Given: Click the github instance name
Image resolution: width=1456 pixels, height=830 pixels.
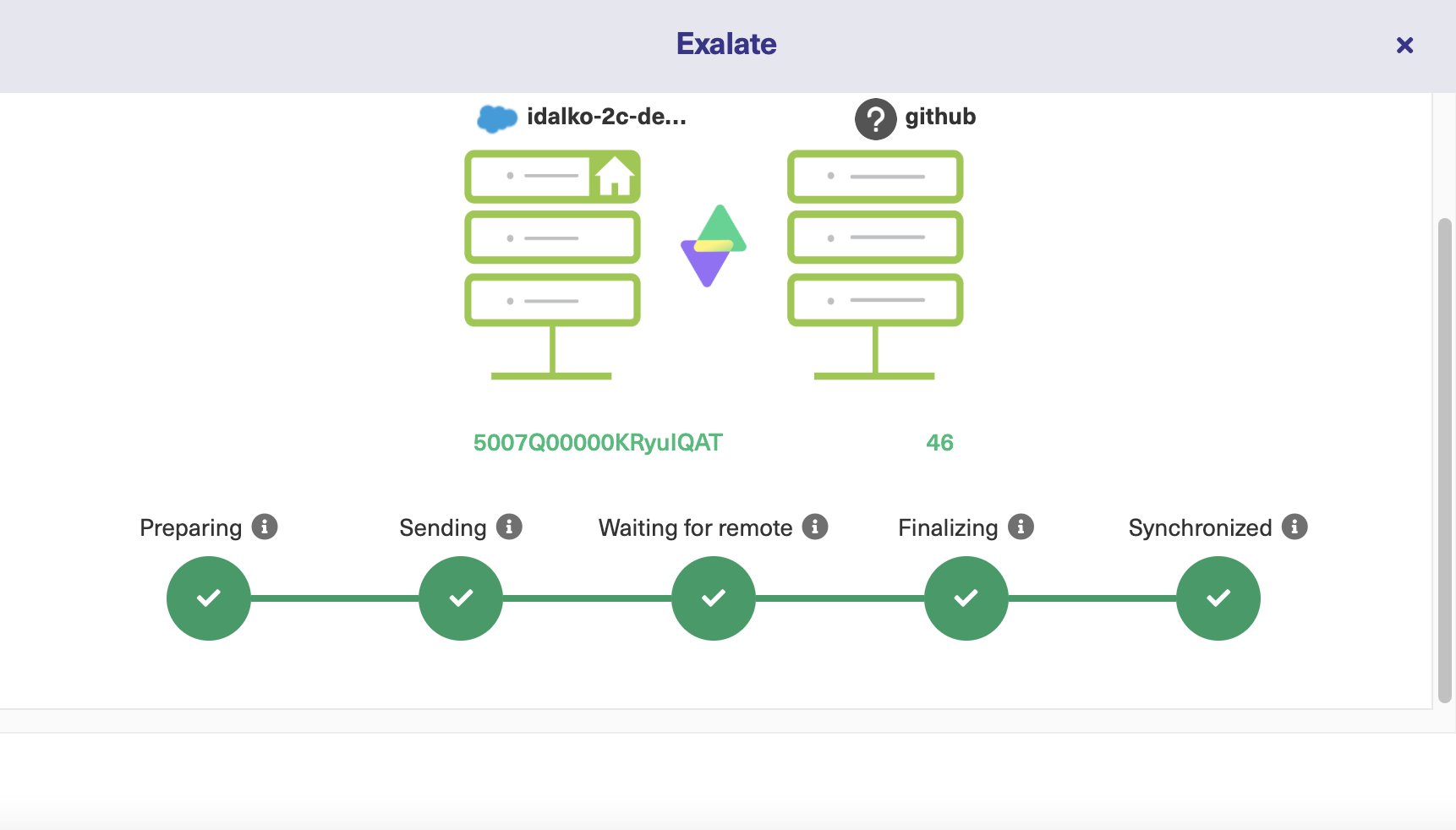Looking at the screenshot, I should click(940, 117).
